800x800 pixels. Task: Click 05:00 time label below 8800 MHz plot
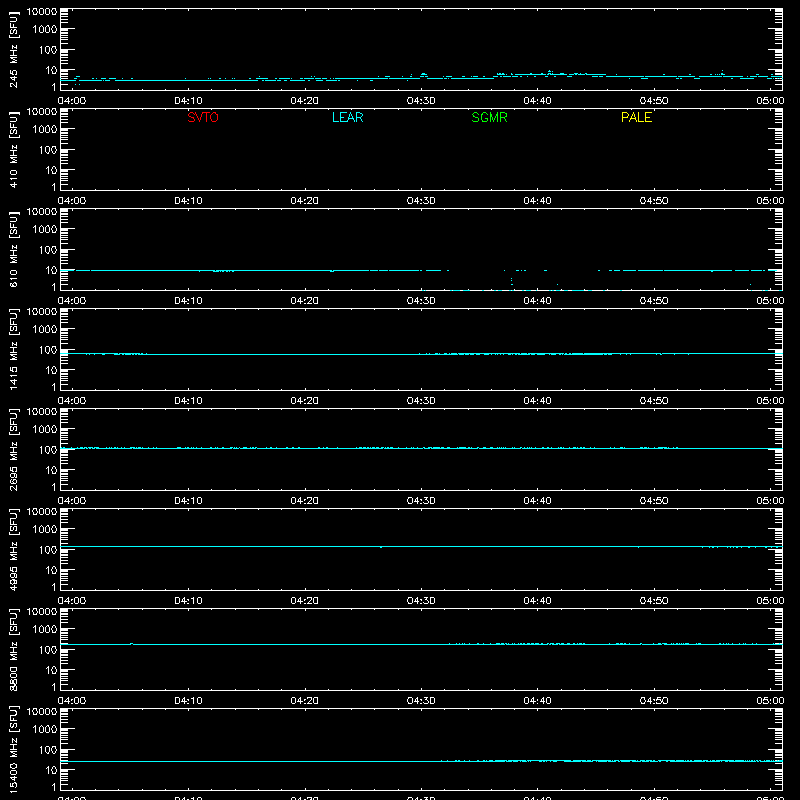770,701
